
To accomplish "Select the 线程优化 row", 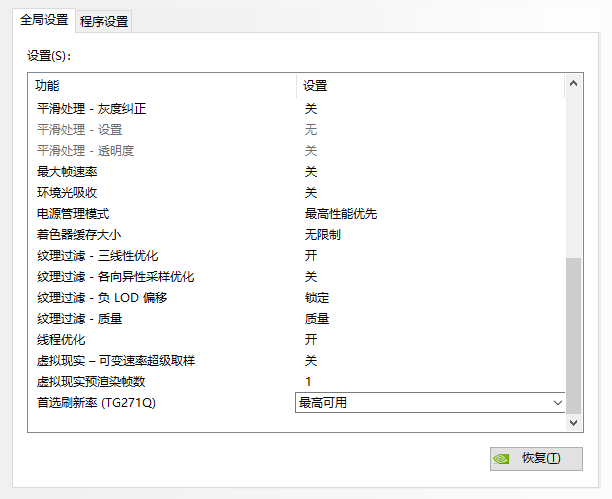I will tap(297, 340).
